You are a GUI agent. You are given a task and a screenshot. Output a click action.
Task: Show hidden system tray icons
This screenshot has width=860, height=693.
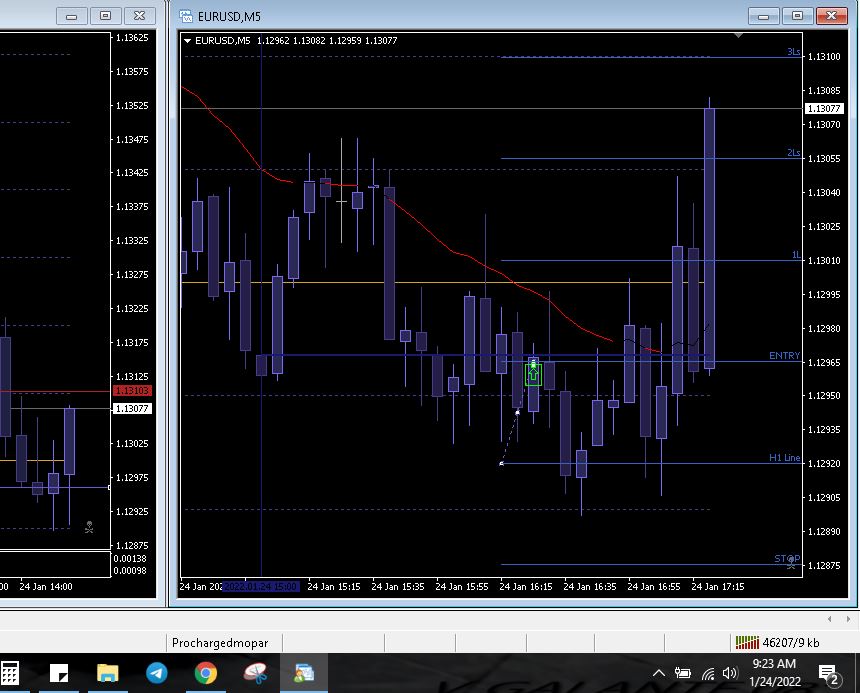point(659,673)
